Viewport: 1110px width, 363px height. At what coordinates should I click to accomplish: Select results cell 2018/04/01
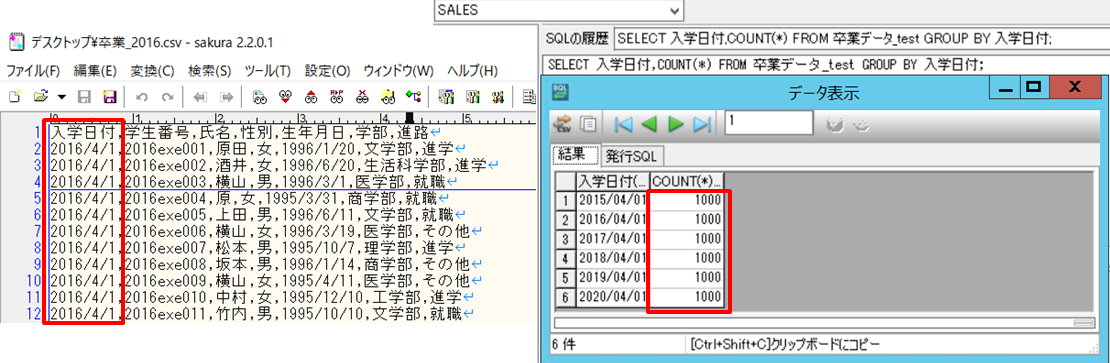tap(612, 258)
